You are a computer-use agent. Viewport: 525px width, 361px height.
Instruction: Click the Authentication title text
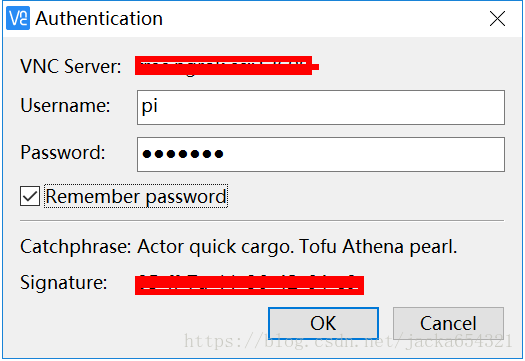coord(99,18)
